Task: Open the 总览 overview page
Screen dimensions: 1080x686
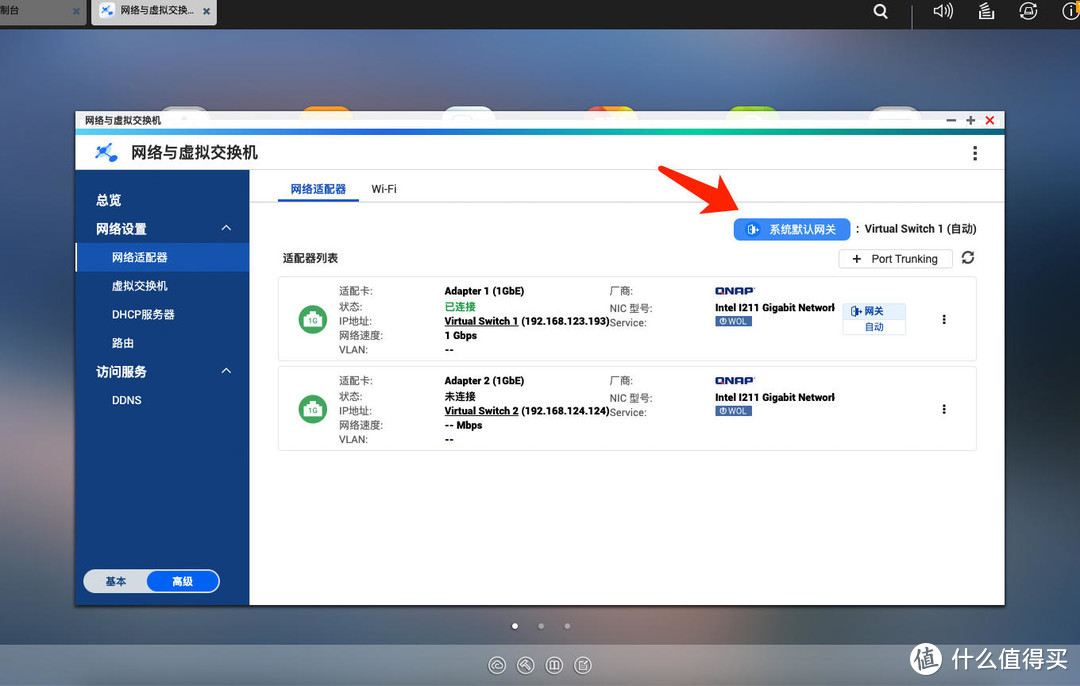Action: pos(109,200)
